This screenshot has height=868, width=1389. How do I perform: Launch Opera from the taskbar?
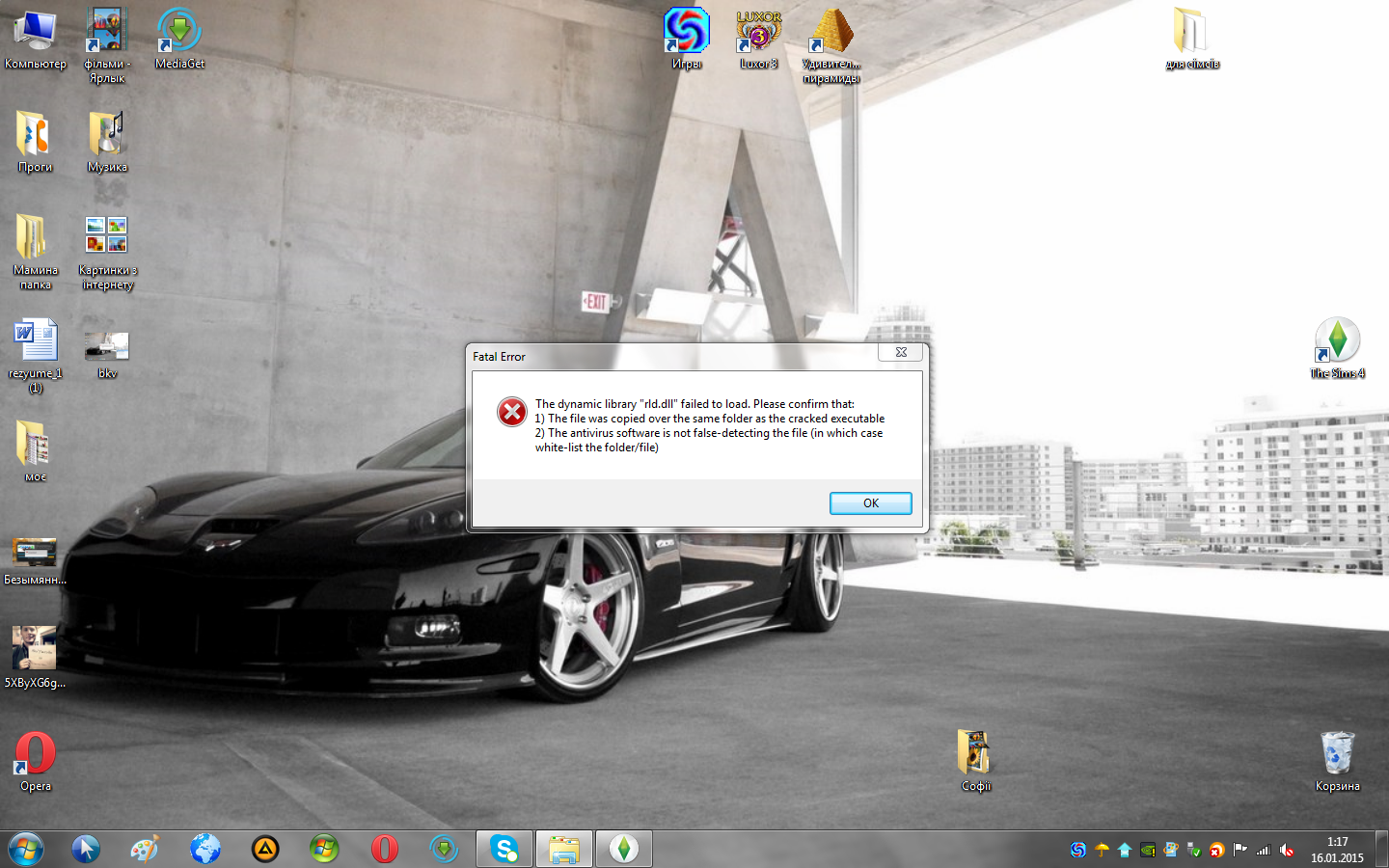pyautogui.click(x=384, y=849)
